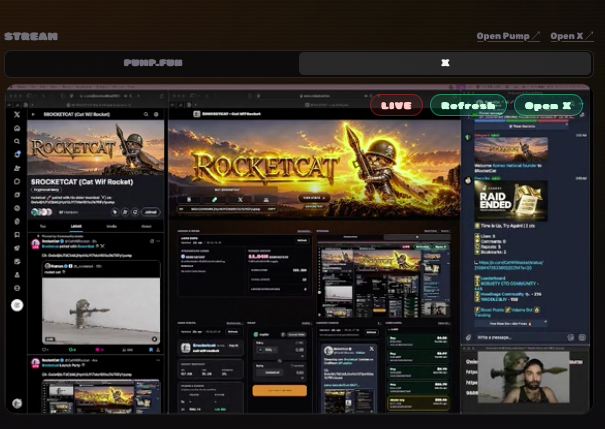Open Home in the X sidebar
Viewport: 605px width, 429px height.
click(17, 128)
